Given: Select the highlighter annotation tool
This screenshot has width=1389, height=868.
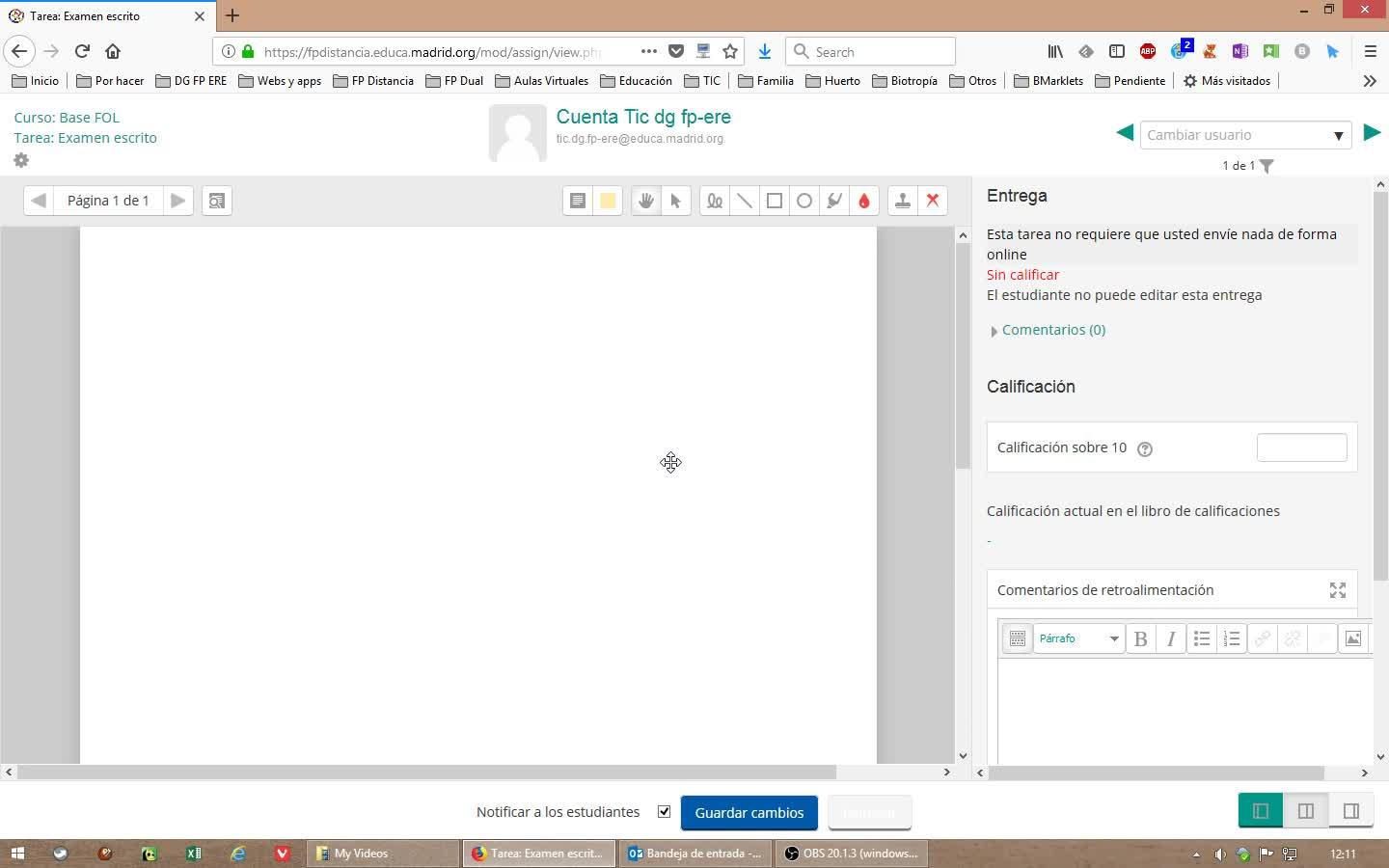Looking at the screenshot, I should (x=834, y=201).
